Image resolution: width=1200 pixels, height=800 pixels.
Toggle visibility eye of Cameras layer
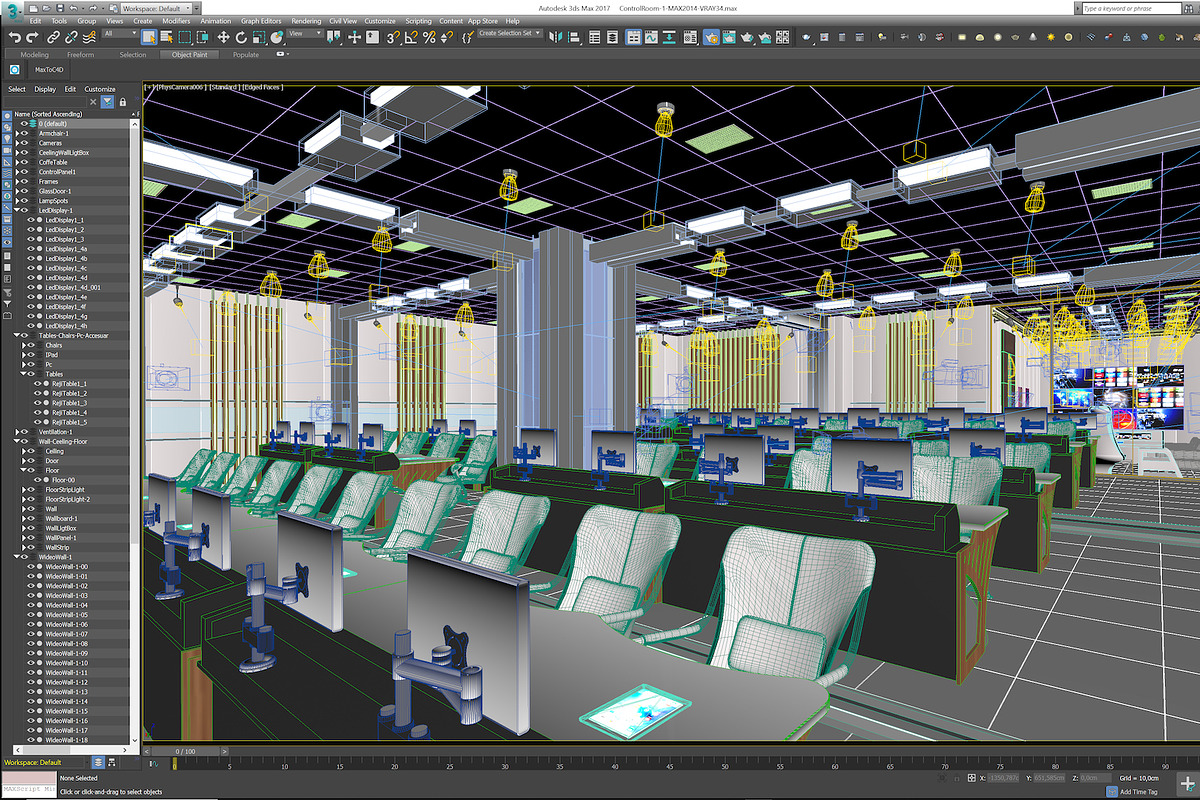23,143
